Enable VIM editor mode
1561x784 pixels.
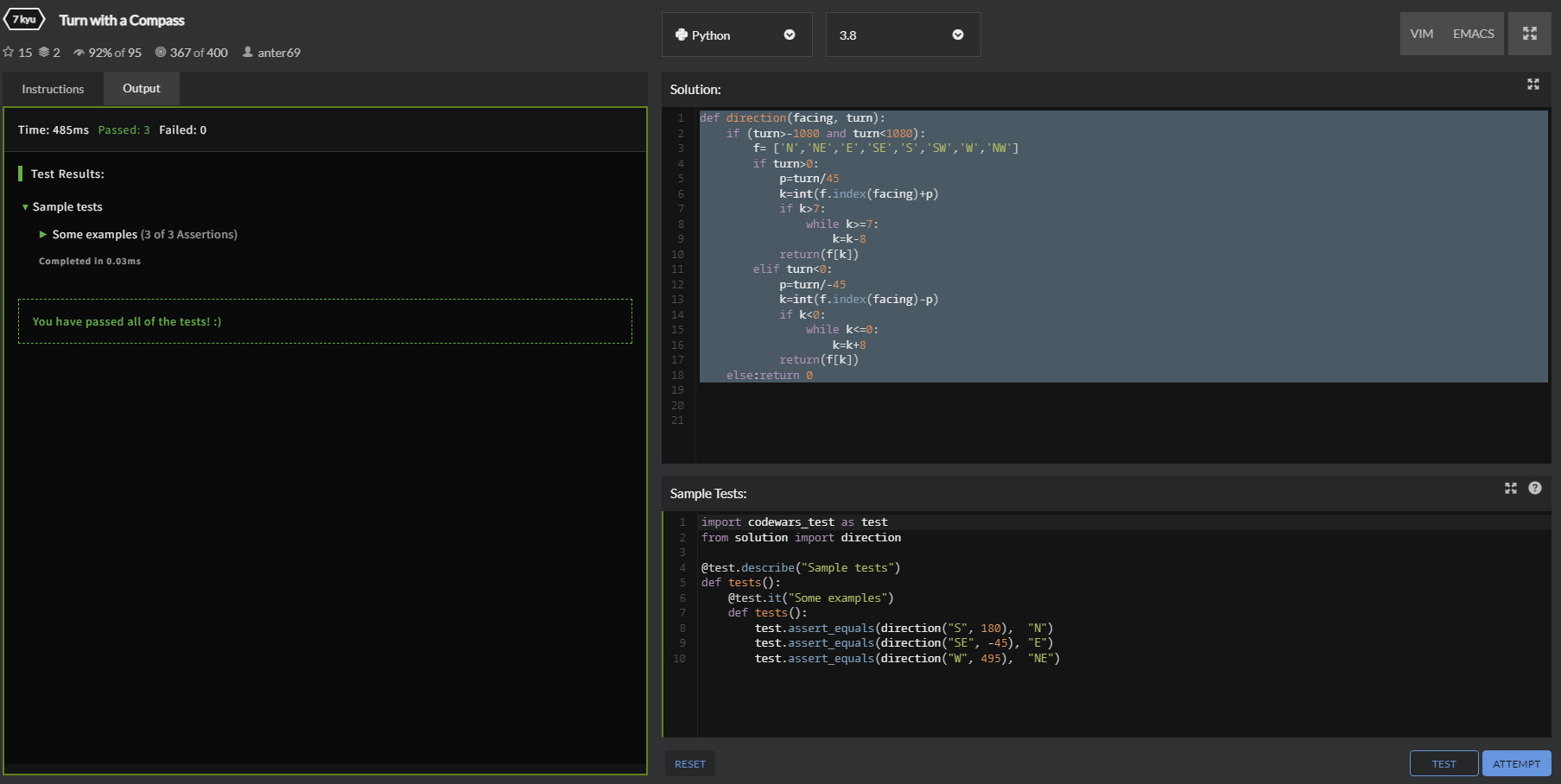point(1421,34)
